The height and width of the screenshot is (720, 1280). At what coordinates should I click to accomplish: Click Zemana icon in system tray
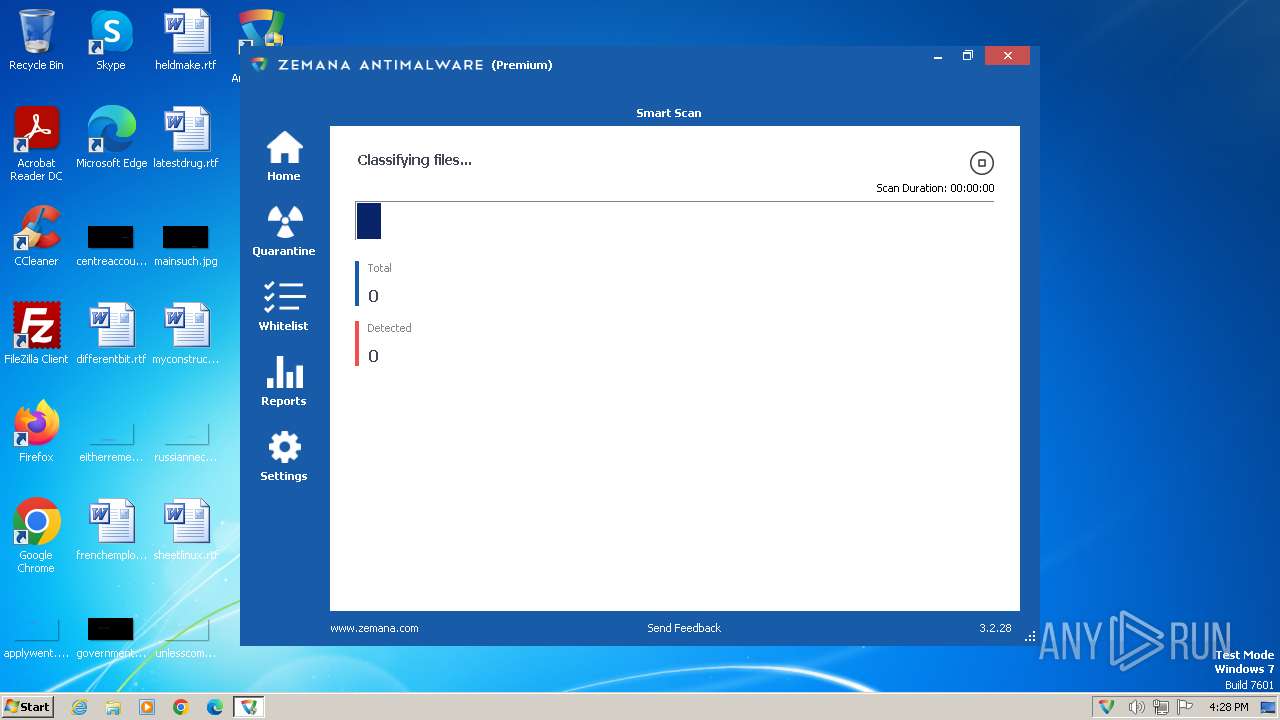pos(1107,707)
